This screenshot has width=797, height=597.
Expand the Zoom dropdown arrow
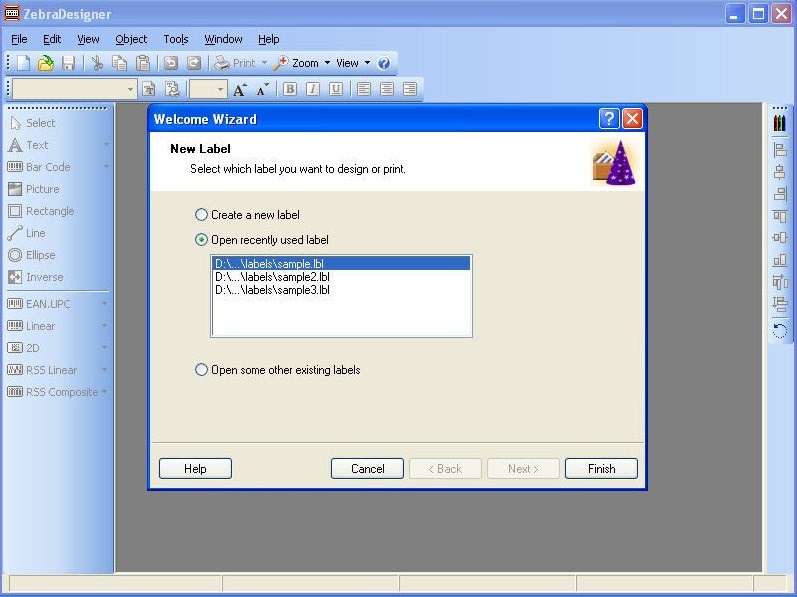coord(327,63)
